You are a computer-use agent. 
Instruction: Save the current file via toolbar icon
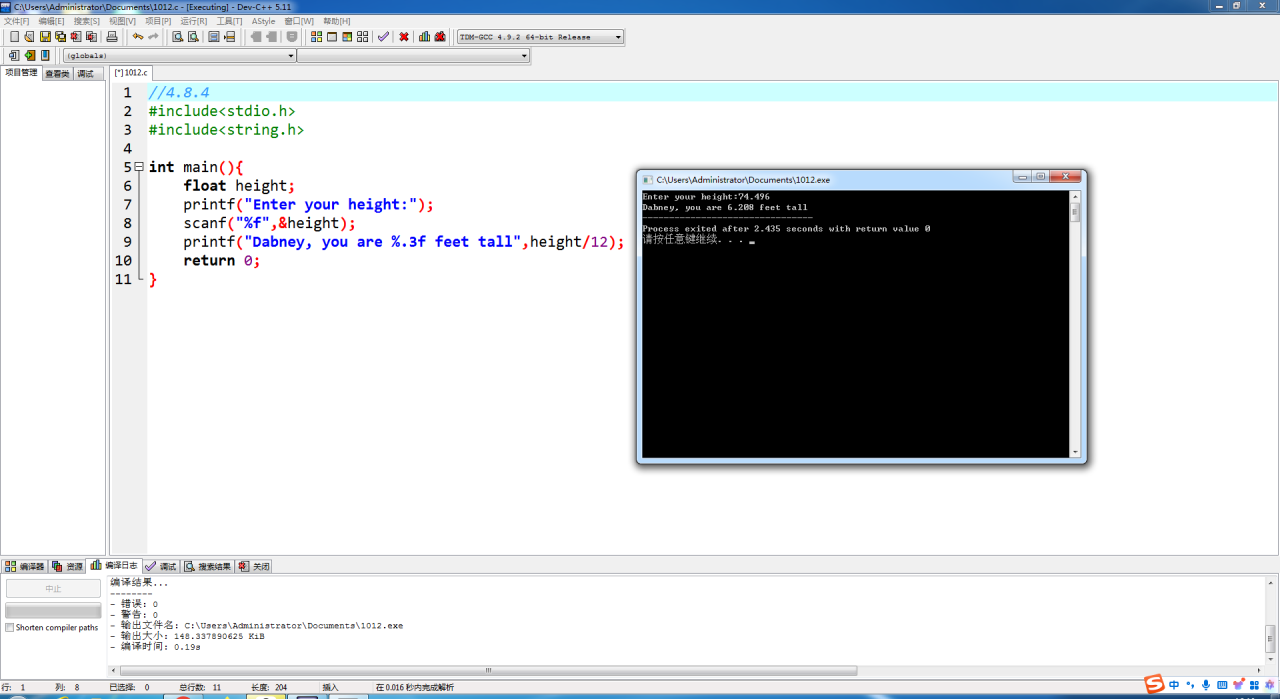point(45,37)
